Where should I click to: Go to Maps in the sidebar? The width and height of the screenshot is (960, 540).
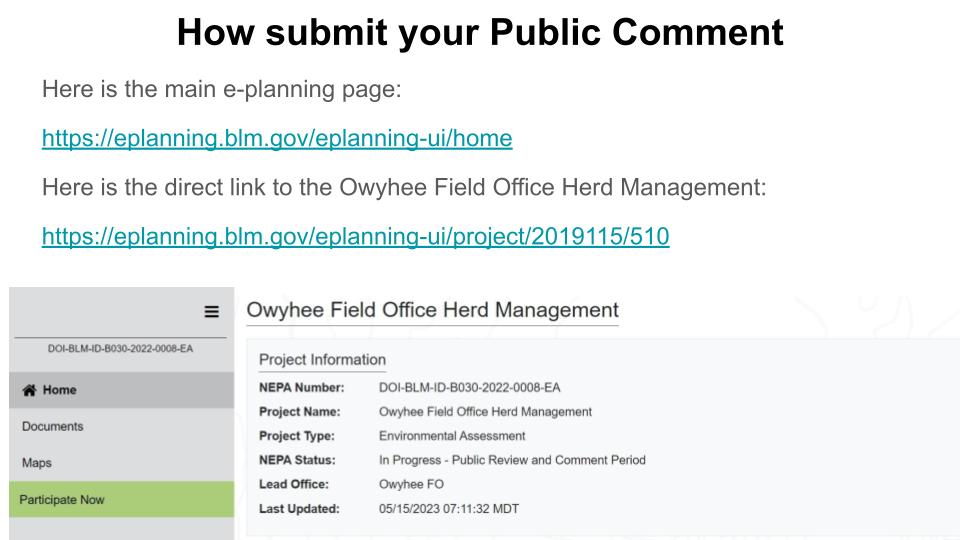coord(37,463)
